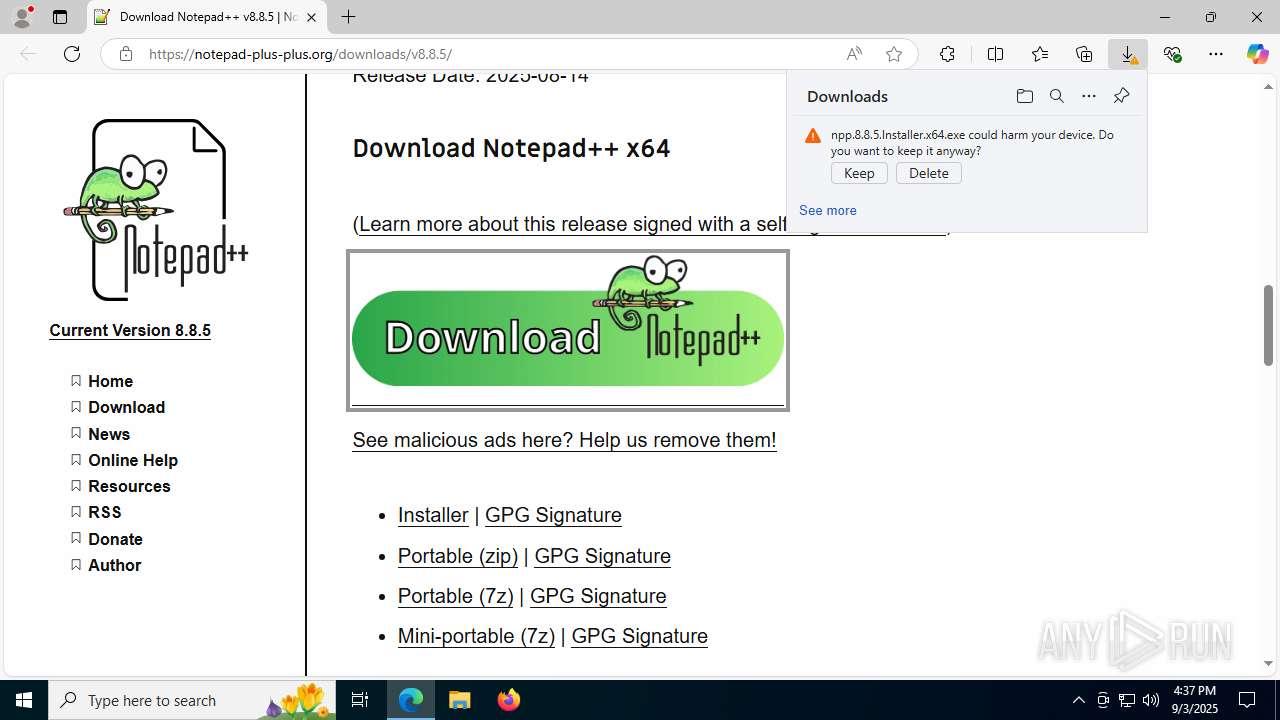Open Browser essentials icon
The image size is (1280, 720).
(x=1172, y=54)
